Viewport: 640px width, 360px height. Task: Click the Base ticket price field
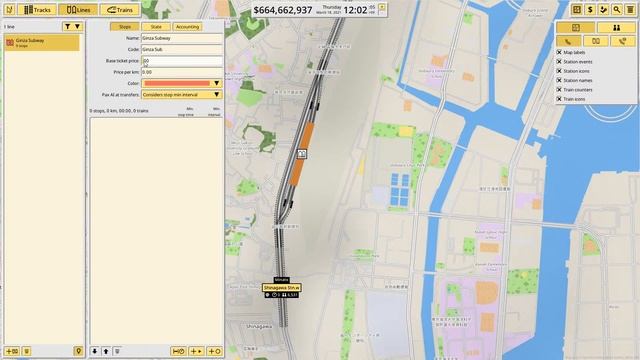182,61
